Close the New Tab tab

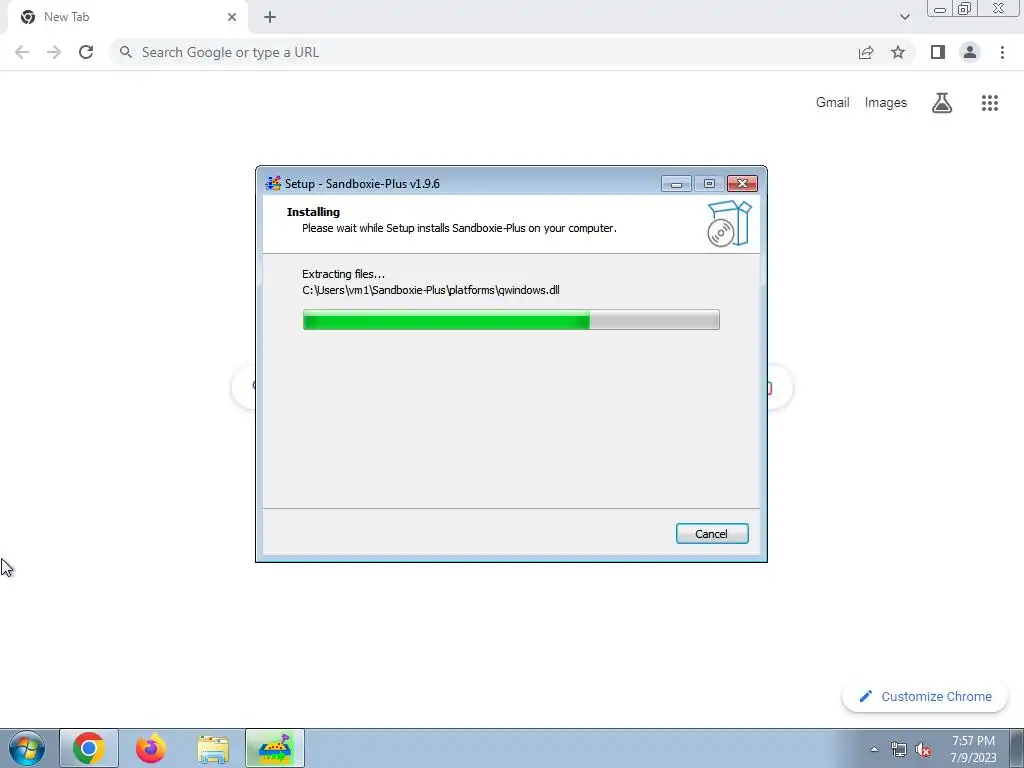(232, 17)
